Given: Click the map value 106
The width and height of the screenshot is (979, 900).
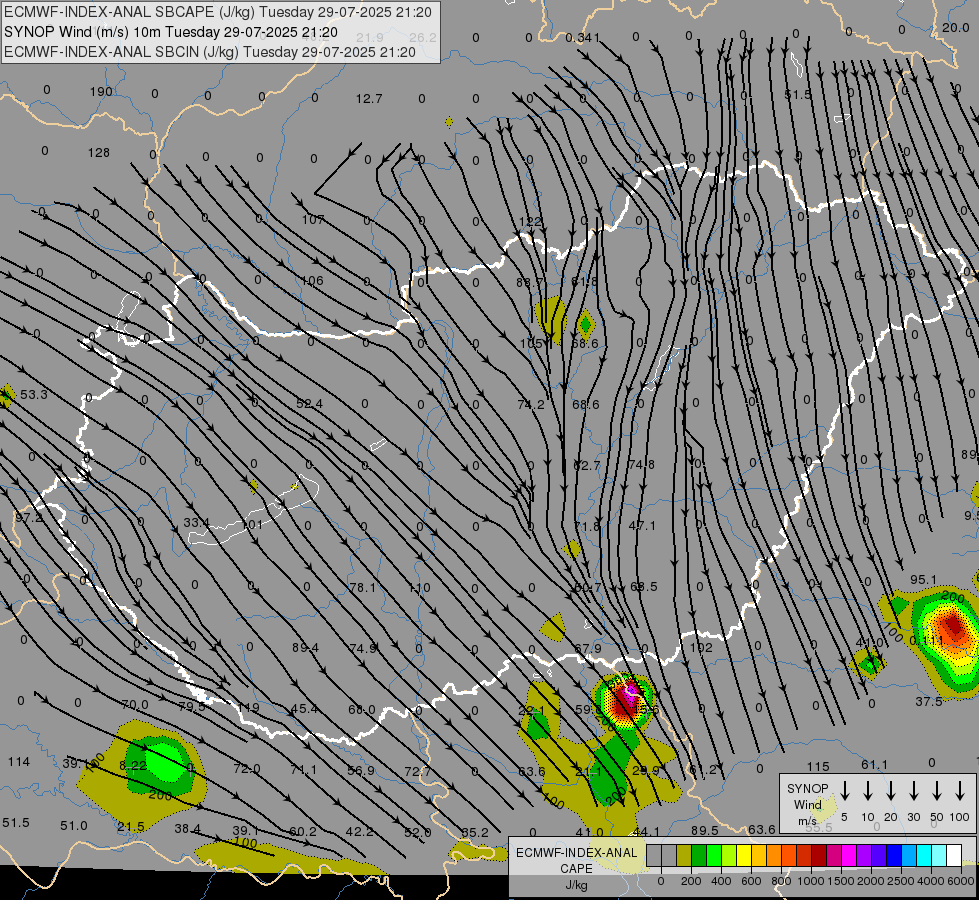Looking at the screenshot, I should click(x=312, y=281).
